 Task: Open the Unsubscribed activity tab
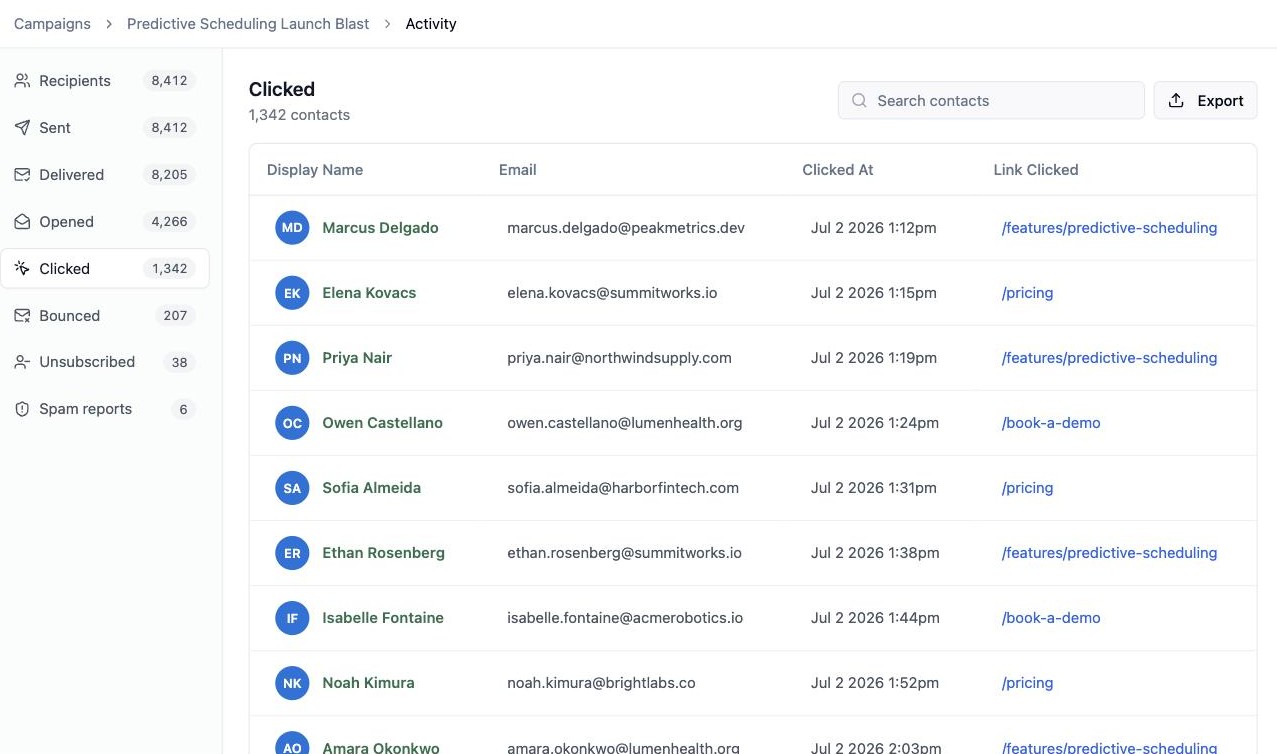coord(105,362)
